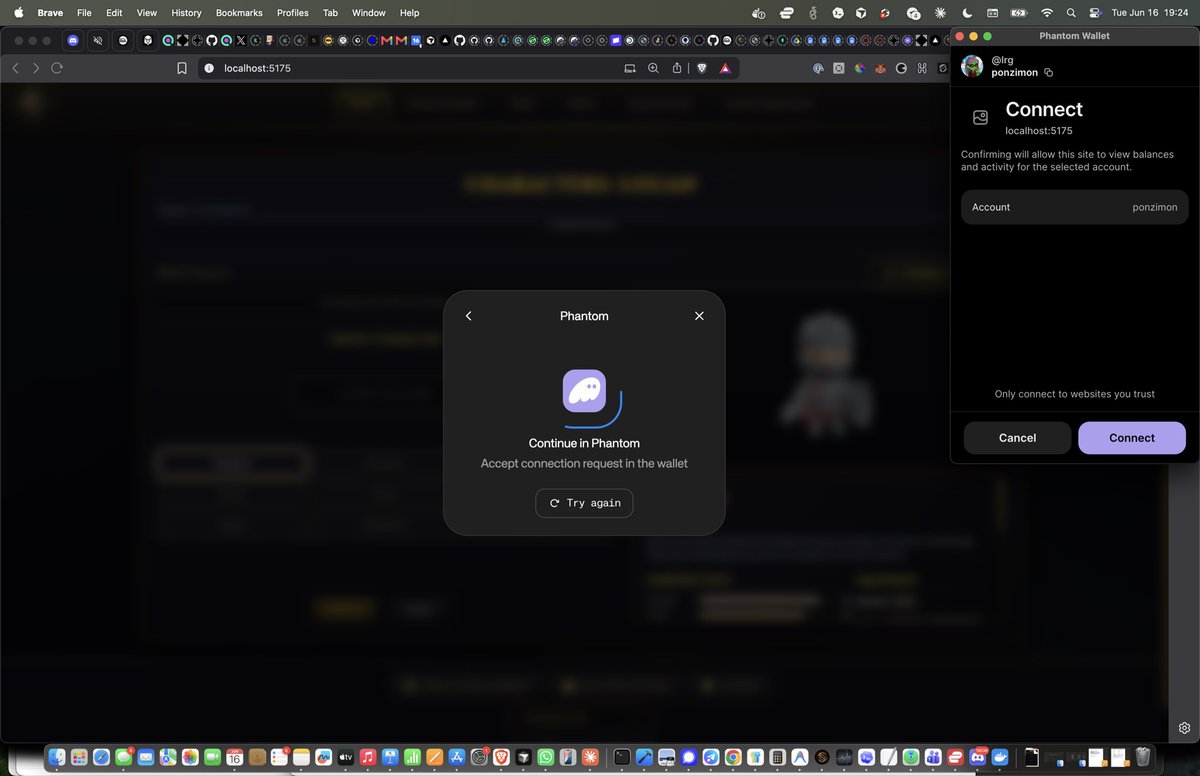Open the File menu
Viewport: 1200px width, 776px height.
(84, 13)
